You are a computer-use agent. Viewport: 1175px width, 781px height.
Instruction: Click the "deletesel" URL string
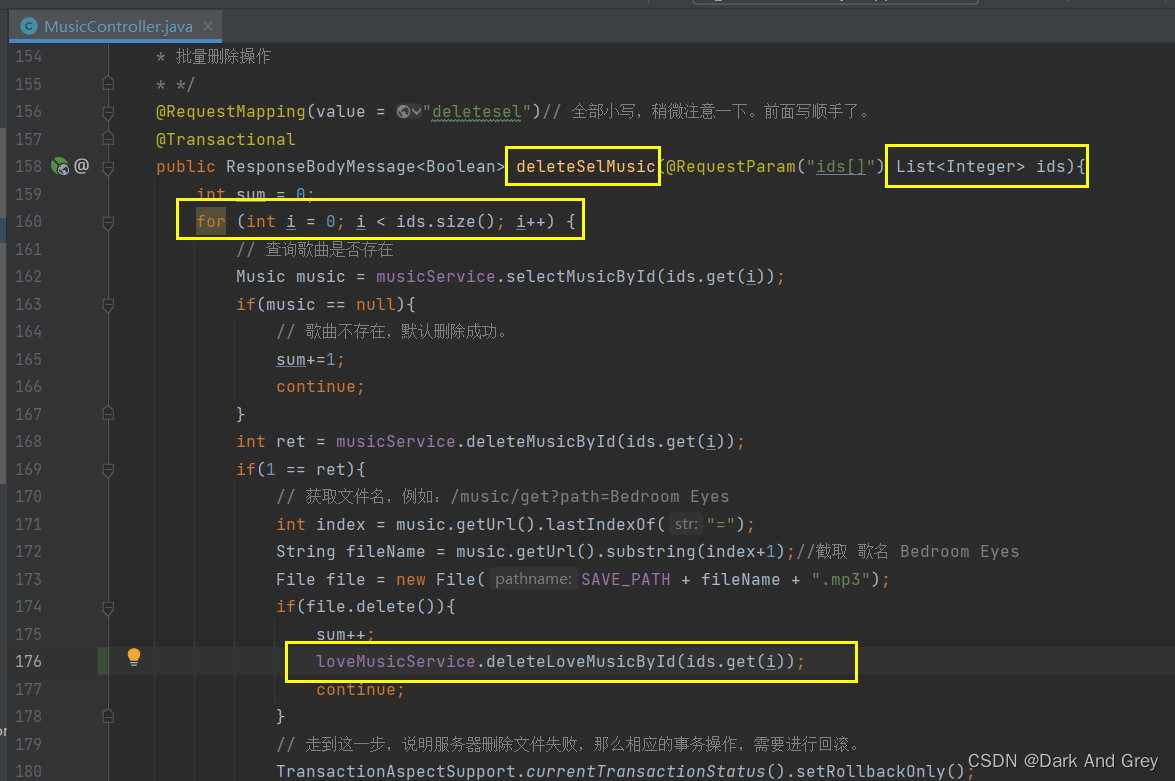477,112
